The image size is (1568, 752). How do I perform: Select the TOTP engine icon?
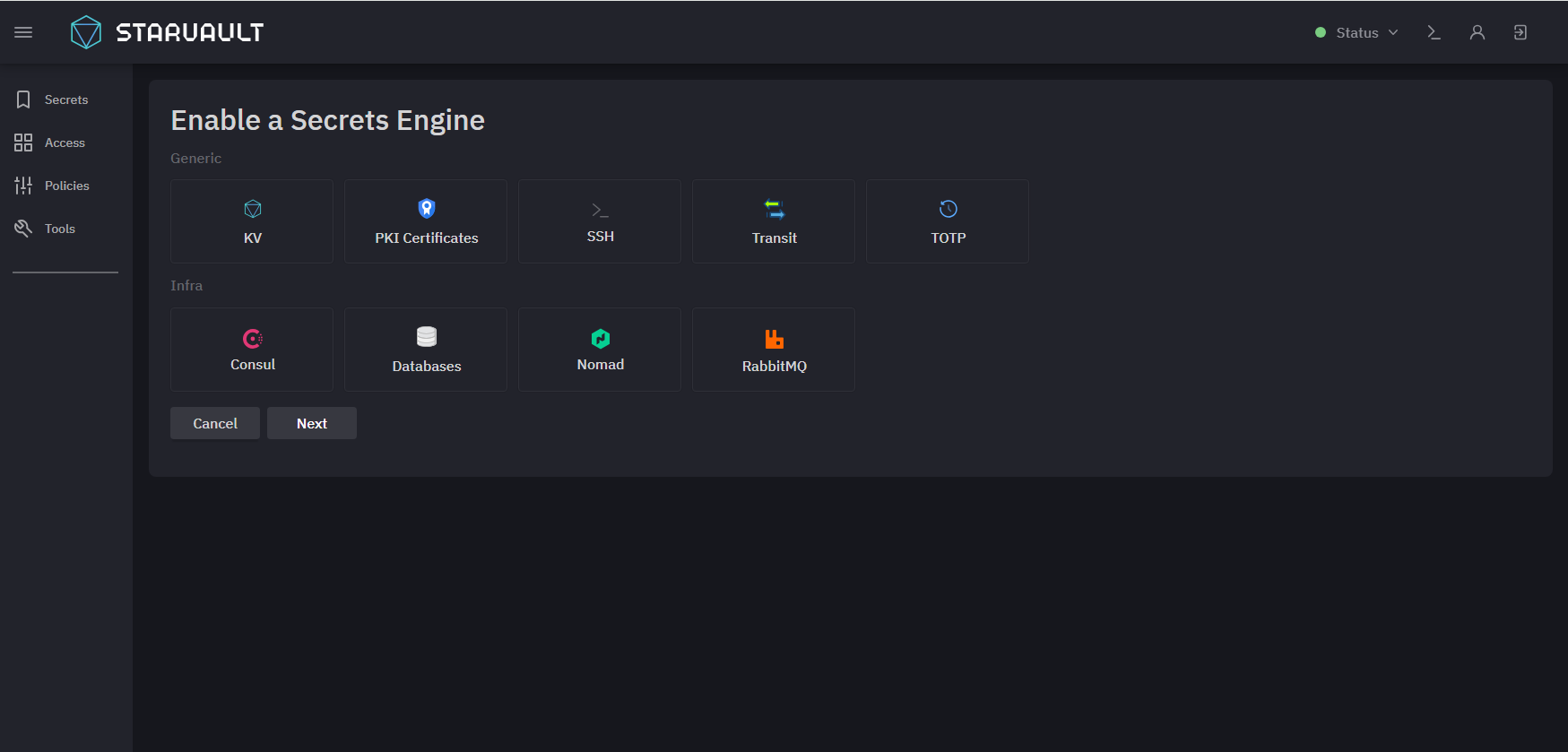pos(949,209)
